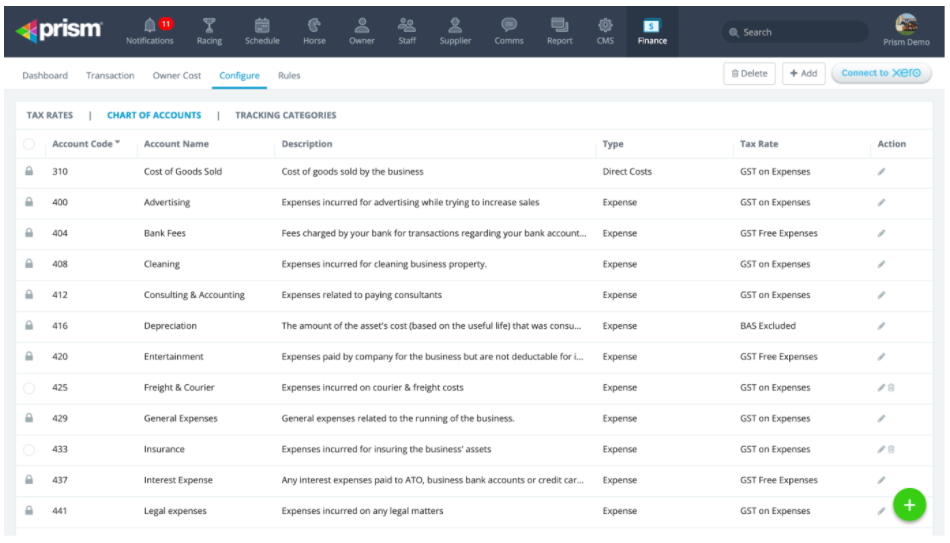Screen dimensions: 950x543
Task: Open the Prism Demo user profile menu
Action: (x=906, y=29)
